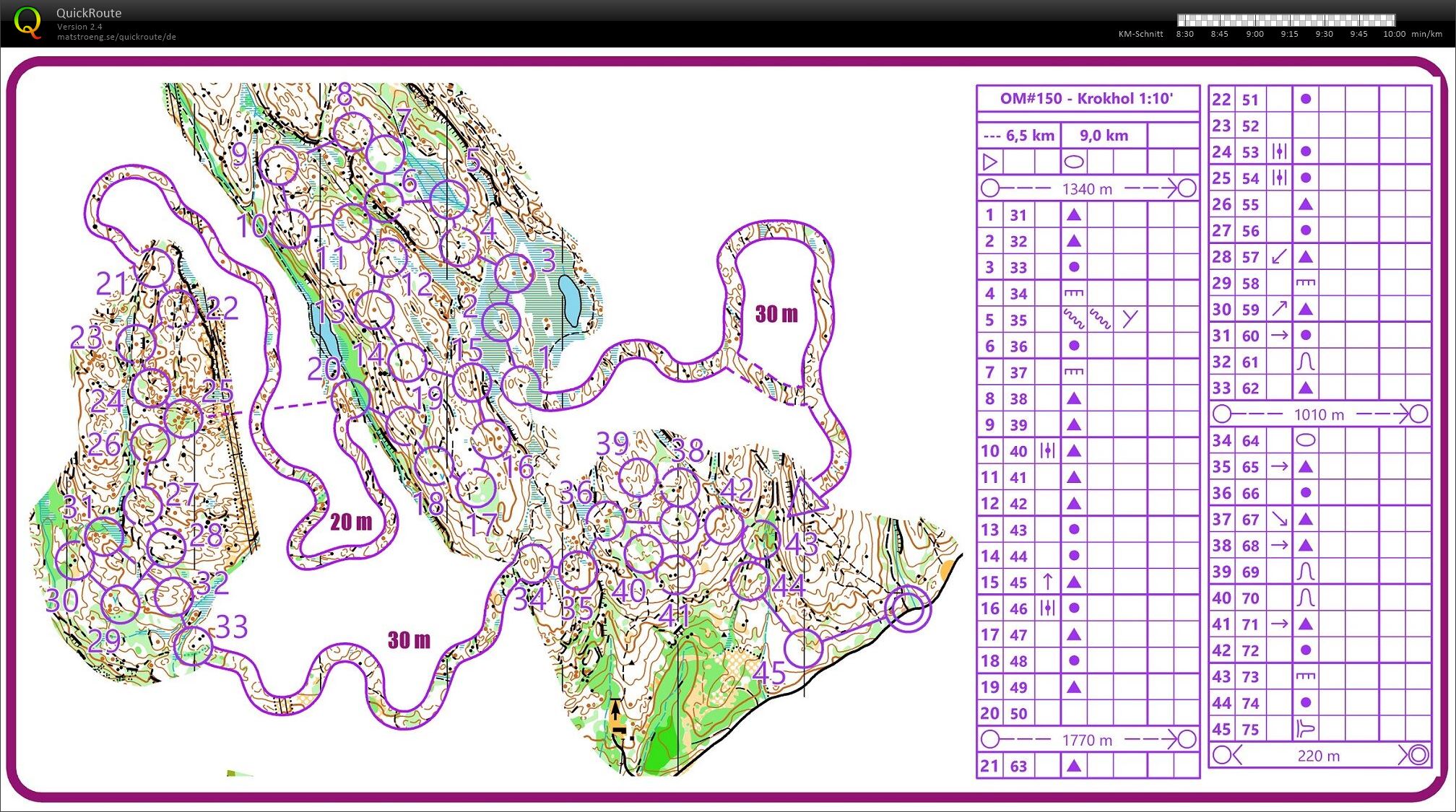Click control circle 39 on the map
The width and height of the screenshot is (1456, 812).
(x=638, y=477)
